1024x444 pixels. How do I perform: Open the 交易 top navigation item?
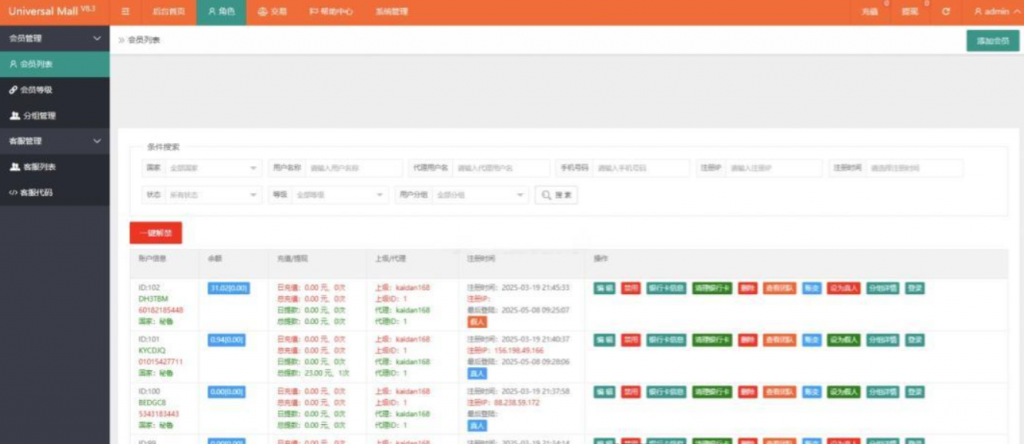tap(273, 12)
